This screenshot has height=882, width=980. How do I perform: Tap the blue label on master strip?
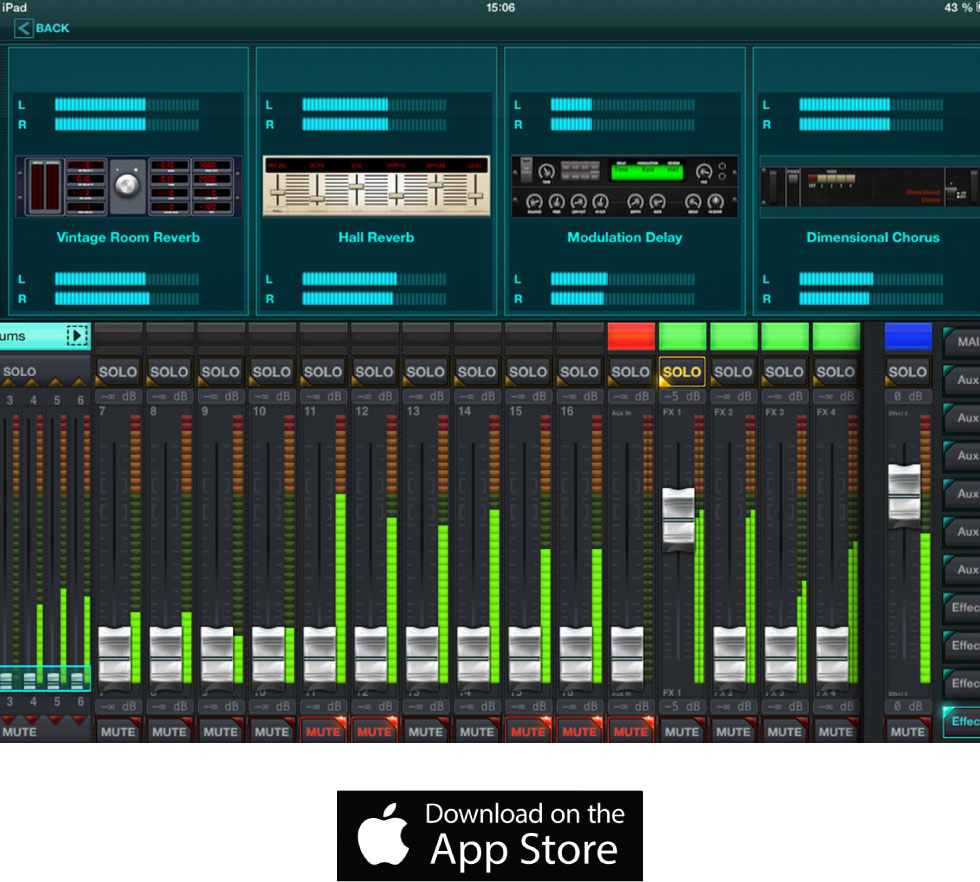click(x=908, y=336)
